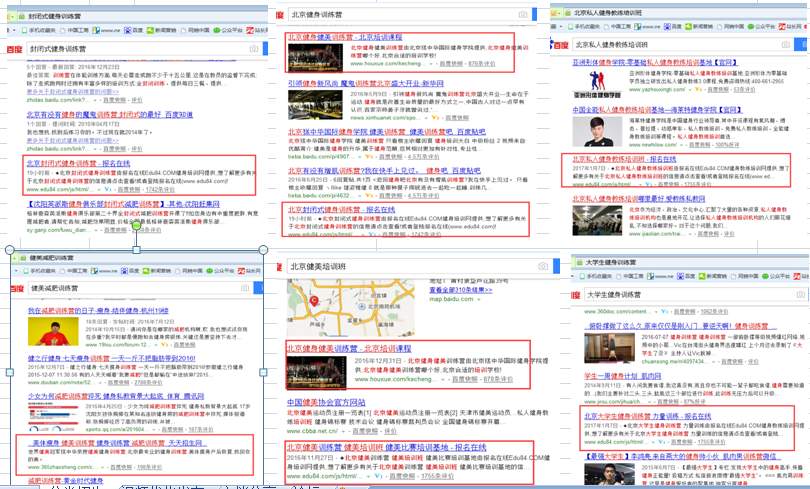Open 网销中国 bookmark in 健美减肥训练营 window

pyautogui.click(x=189, y=271)
